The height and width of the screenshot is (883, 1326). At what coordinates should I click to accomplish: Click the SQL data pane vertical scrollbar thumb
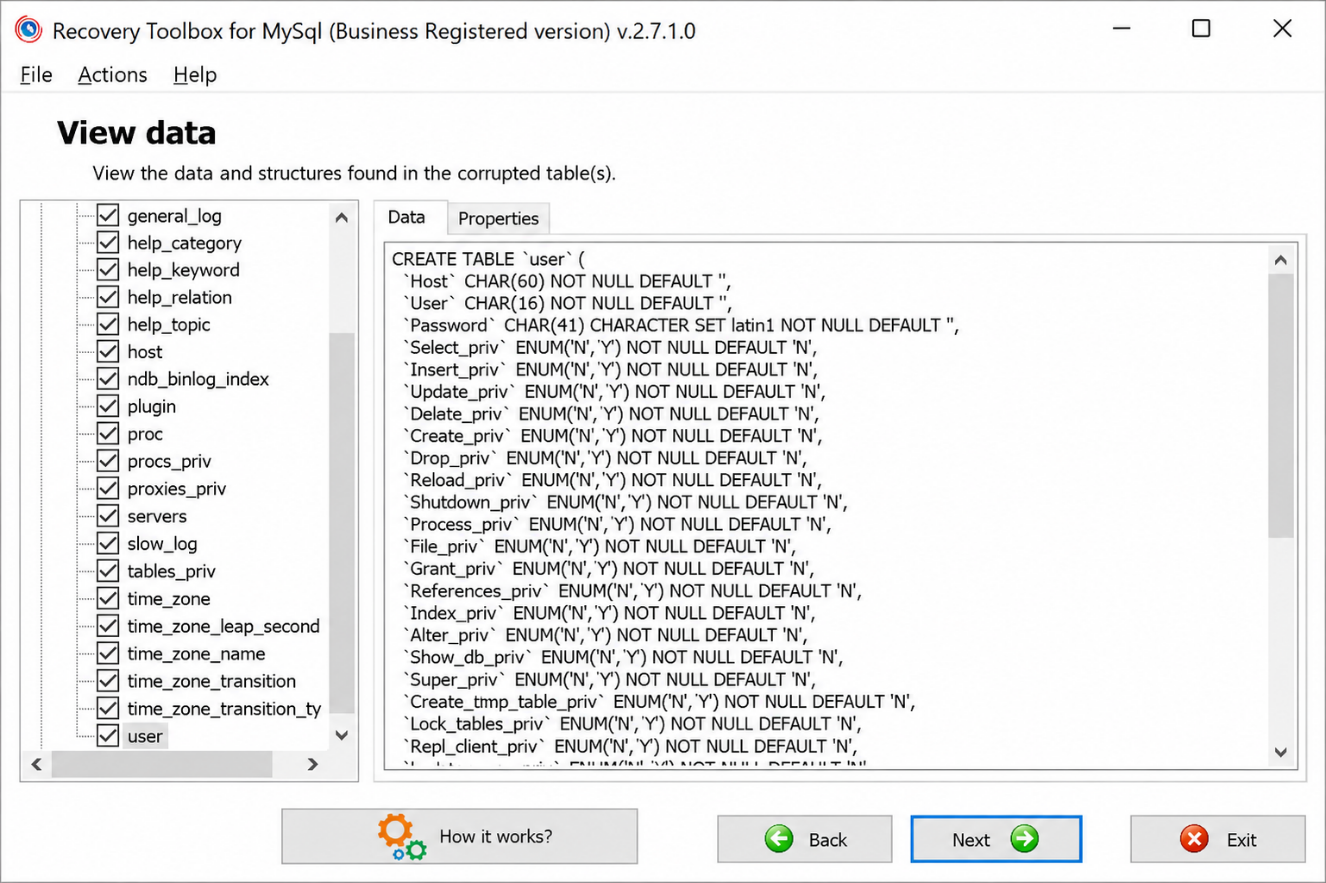click(x=1281, y=406)
